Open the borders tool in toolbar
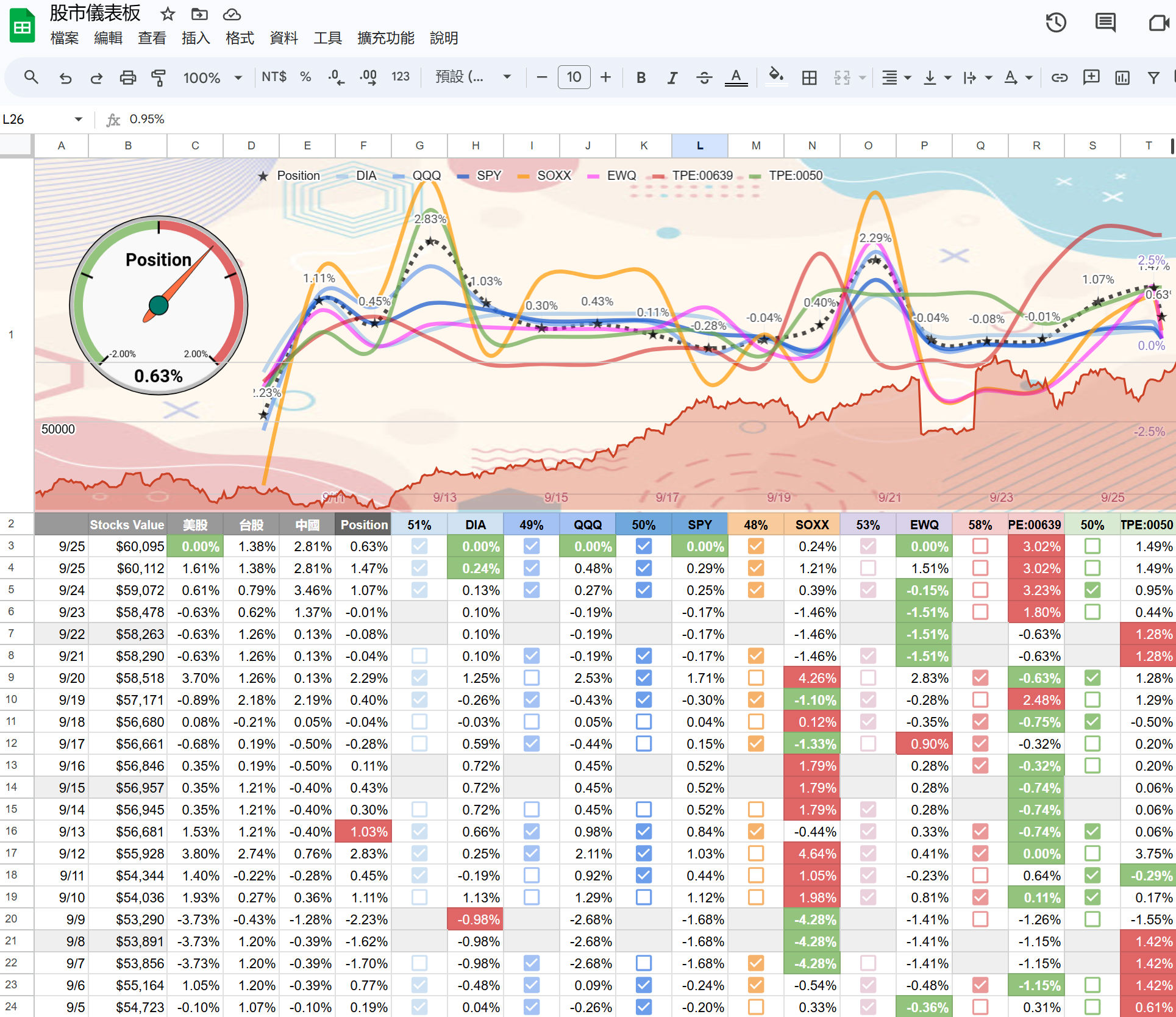1176x1017 pixels. (809, 77)
